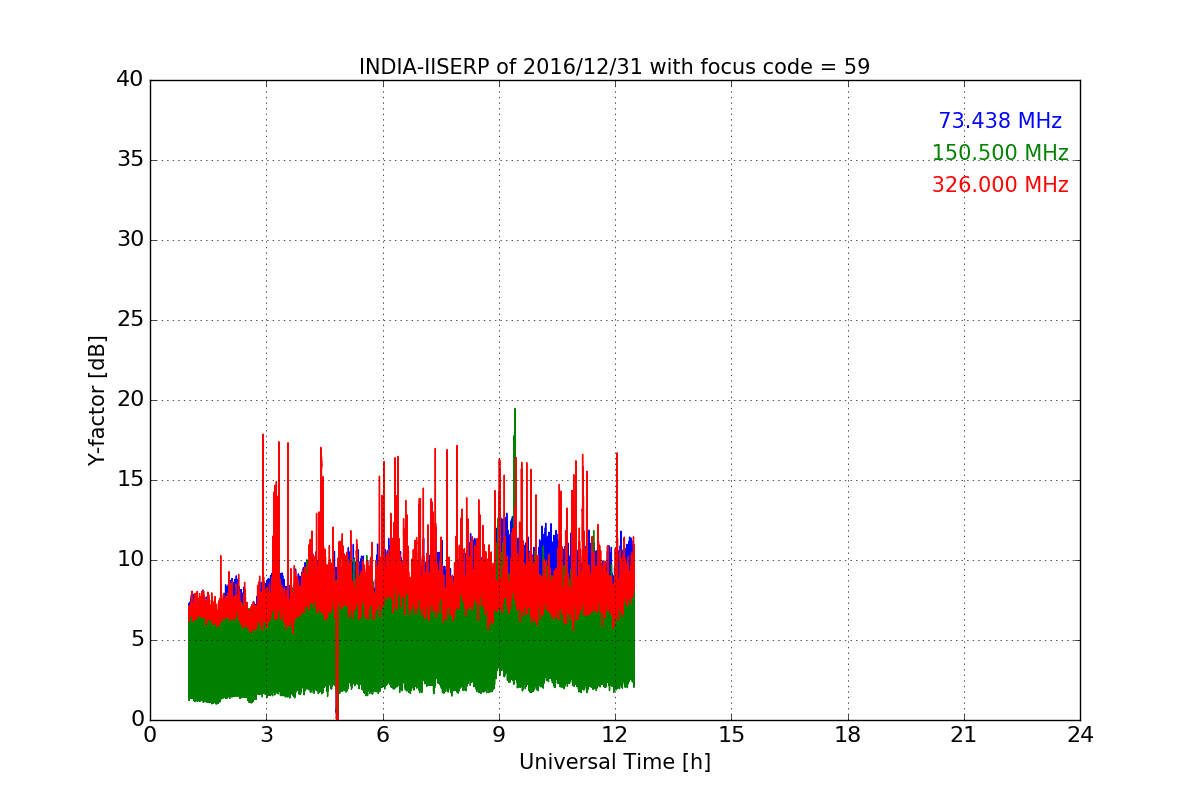The image size is (1200, 800).
Task: Click the Universal Time [h] axis label
Action: point(614,762)
